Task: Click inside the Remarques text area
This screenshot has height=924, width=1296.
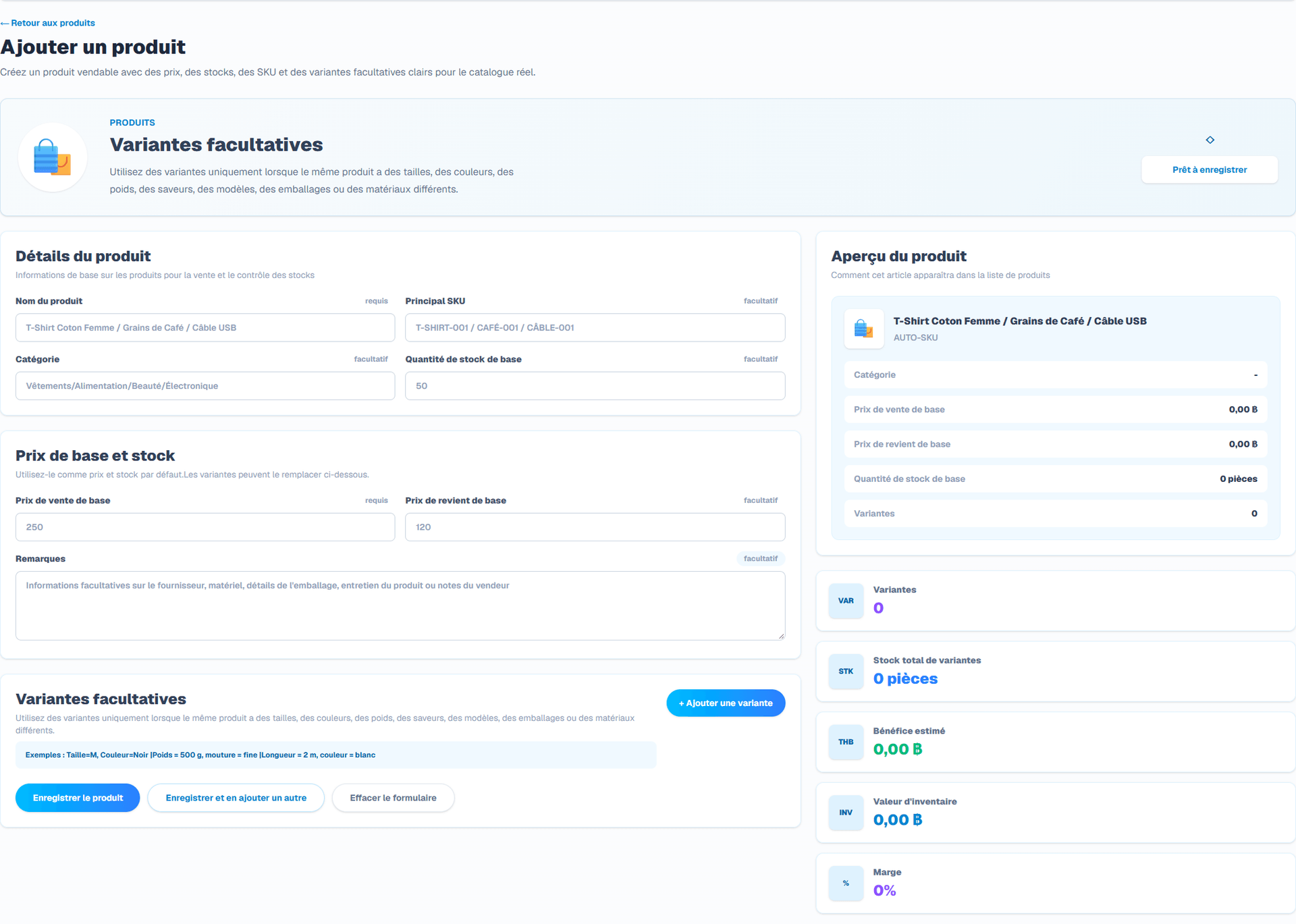Action: coord(400,606)
